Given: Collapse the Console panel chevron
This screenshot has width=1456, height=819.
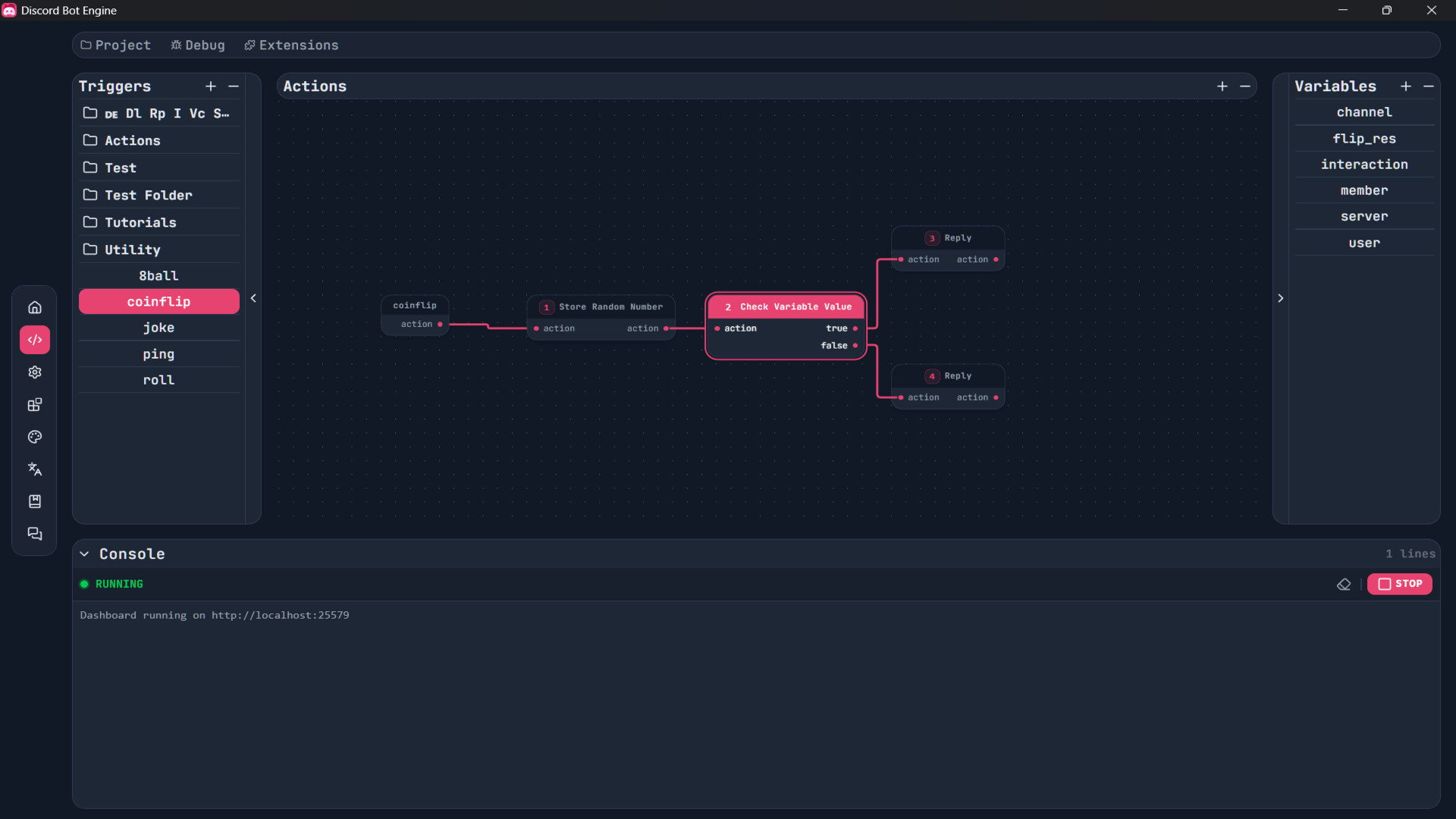Looking at the screenshot, I should (83, 554).
